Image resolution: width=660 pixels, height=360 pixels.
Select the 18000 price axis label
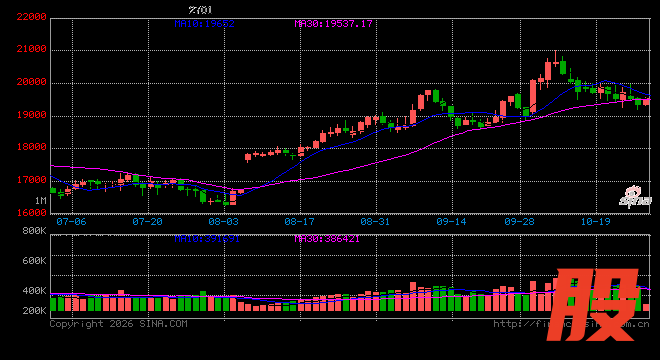pyautogui.click(x=32, y=147)
